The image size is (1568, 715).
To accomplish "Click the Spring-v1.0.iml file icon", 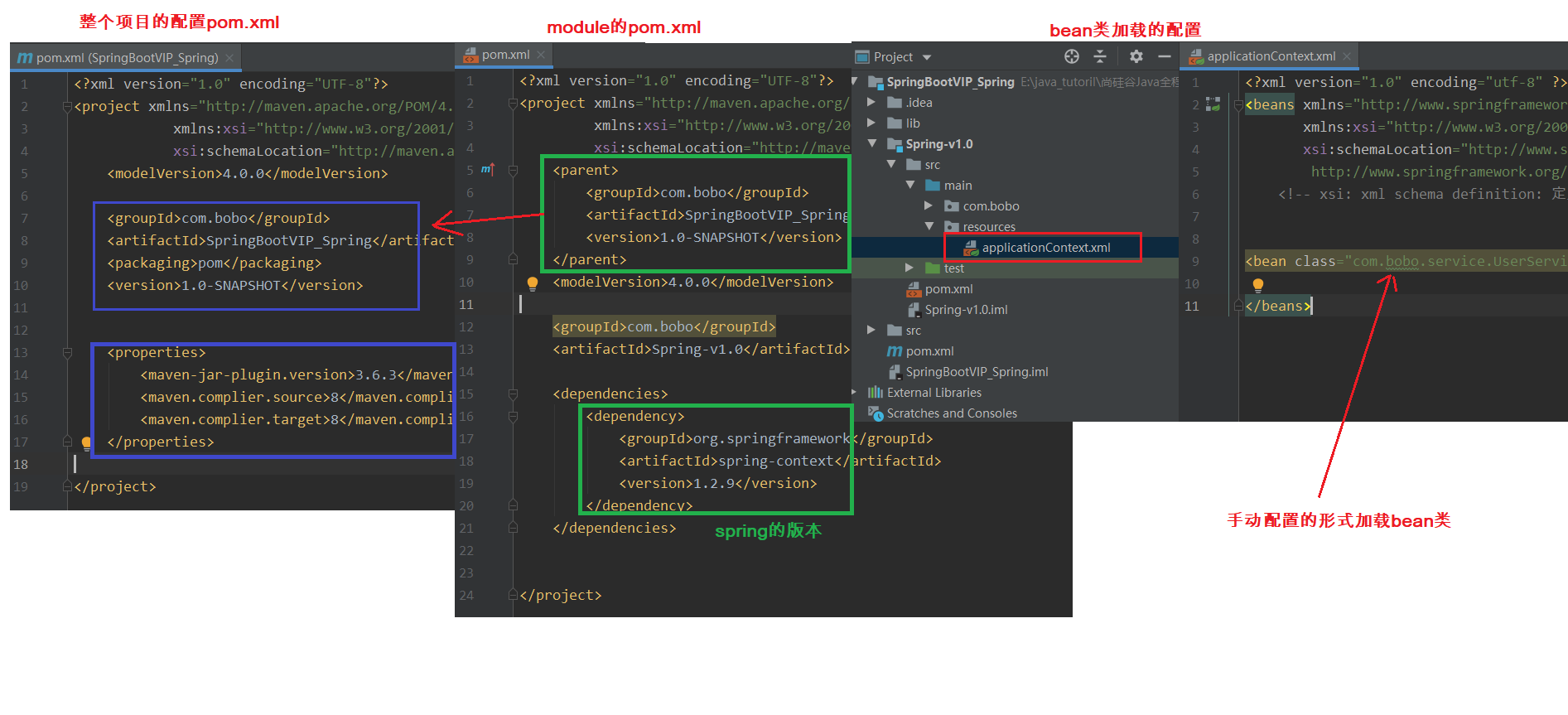I will point(914,309).
